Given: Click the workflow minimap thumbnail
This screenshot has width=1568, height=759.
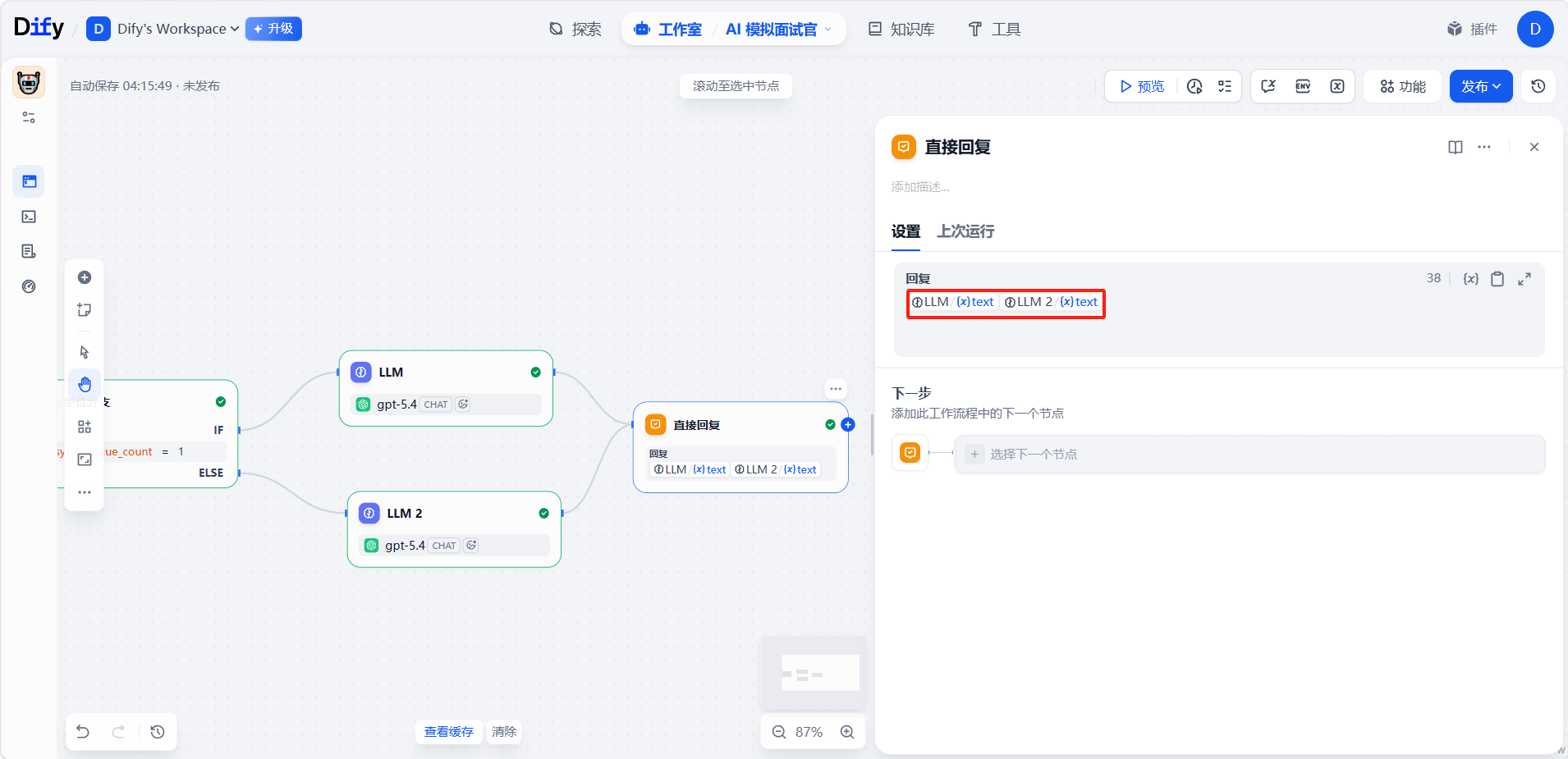Looking at the screenshot, I should (814, 673).
